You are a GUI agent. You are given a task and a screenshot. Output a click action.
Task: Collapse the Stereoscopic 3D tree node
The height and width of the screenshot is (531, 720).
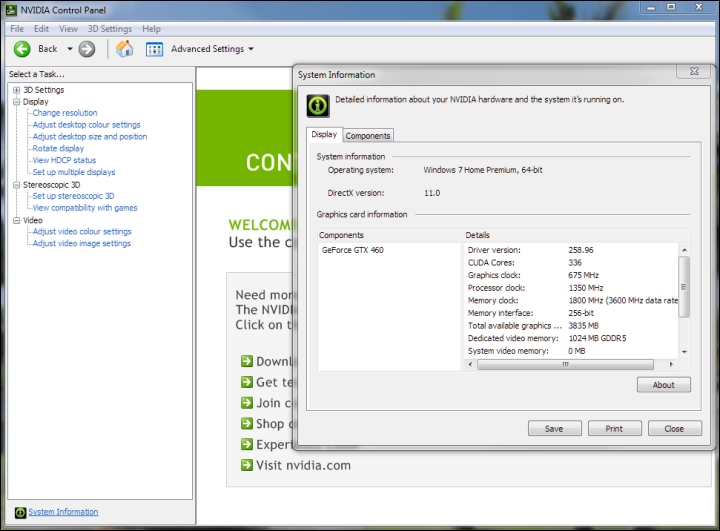click(17, 185)
